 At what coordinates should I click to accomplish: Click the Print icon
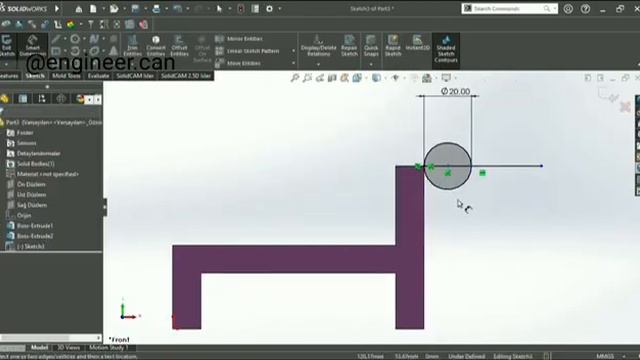(x=156, y=9)
